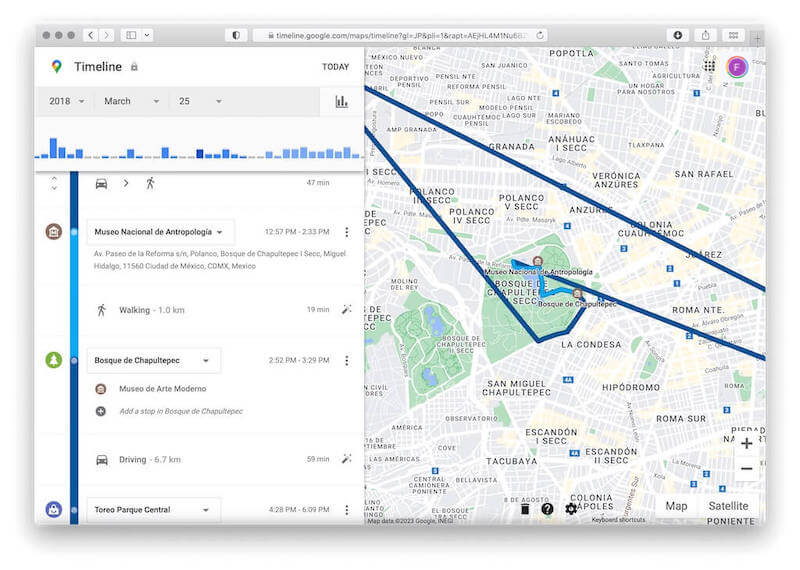Click the Safari address bar
This screenshot has height=570, width=800.
(401, 35)
